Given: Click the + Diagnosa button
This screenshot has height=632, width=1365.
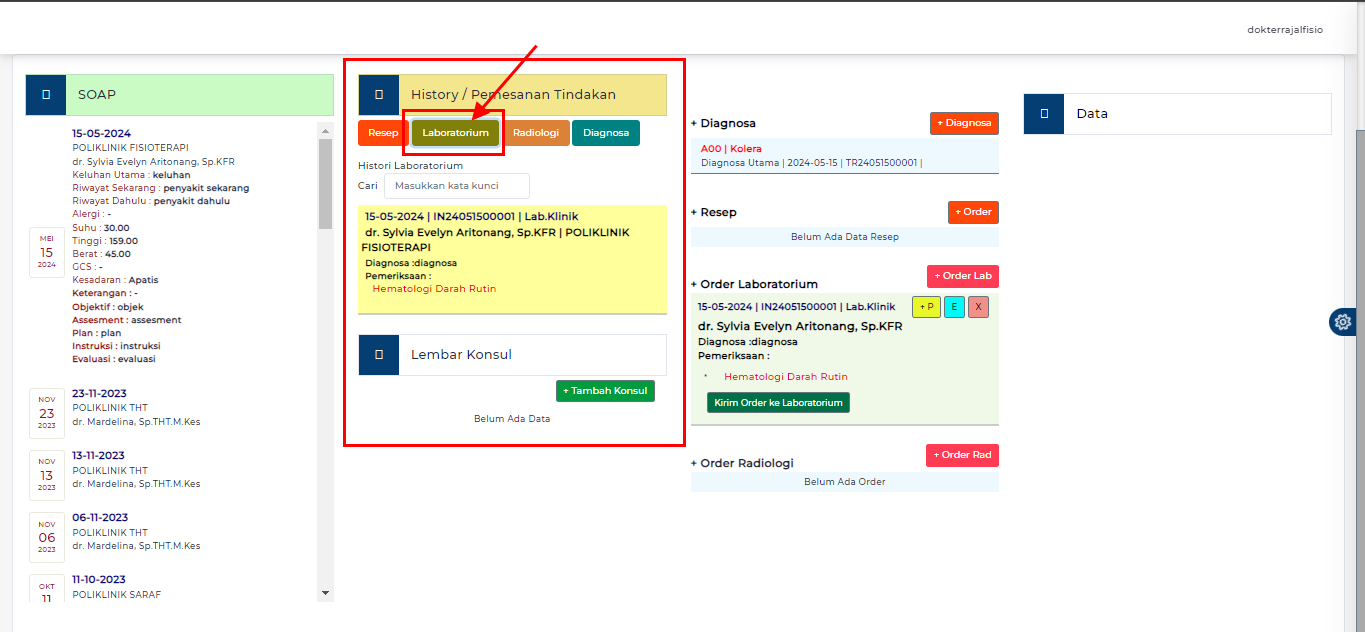Looking at the screenshot, I should [x=963, y=123].
